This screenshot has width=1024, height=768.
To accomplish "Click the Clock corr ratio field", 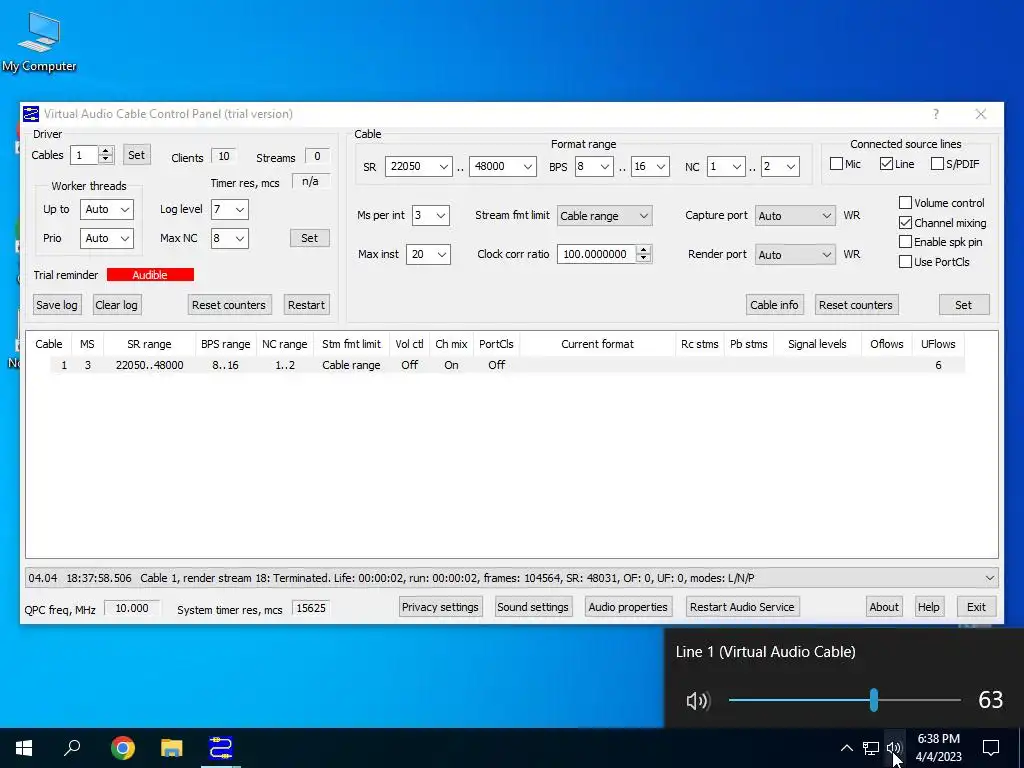I will click(597, 254).
